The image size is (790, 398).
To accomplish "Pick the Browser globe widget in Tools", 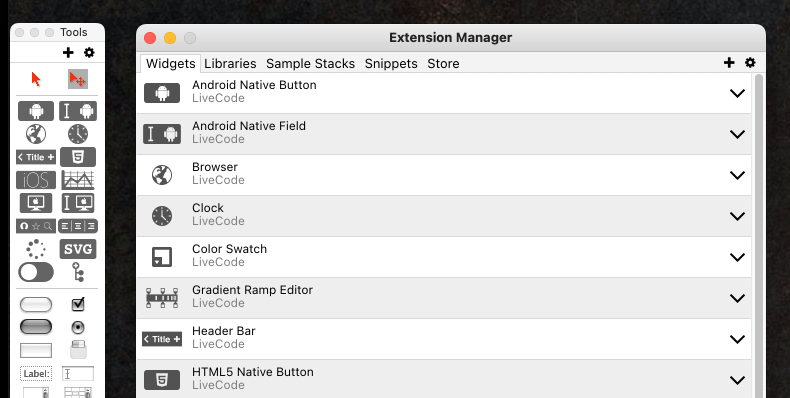I will (36, 134).
